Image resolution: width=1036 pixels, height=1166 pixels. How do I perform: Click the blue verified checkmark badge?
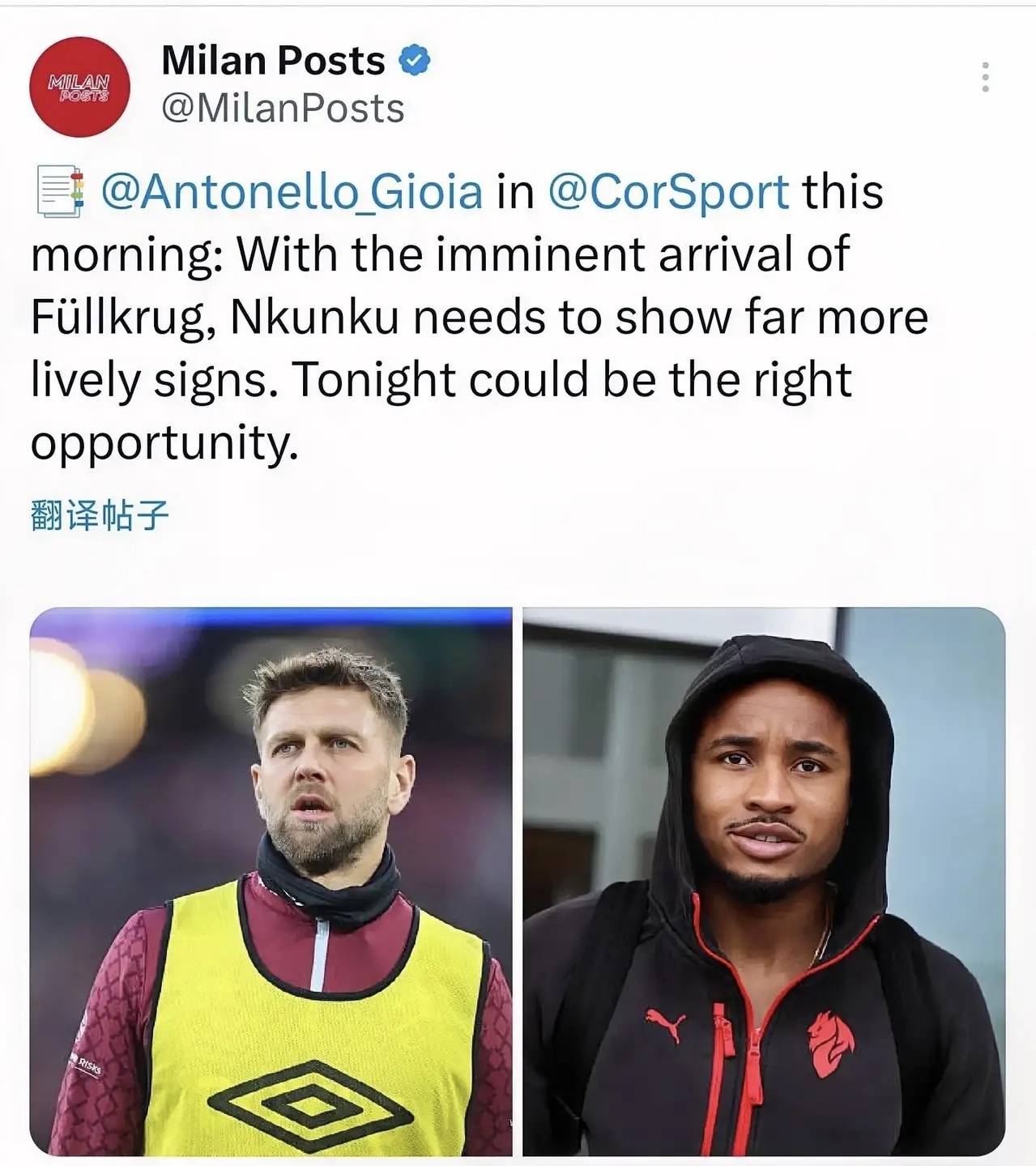pyautogui.click(x=415, y=60)
